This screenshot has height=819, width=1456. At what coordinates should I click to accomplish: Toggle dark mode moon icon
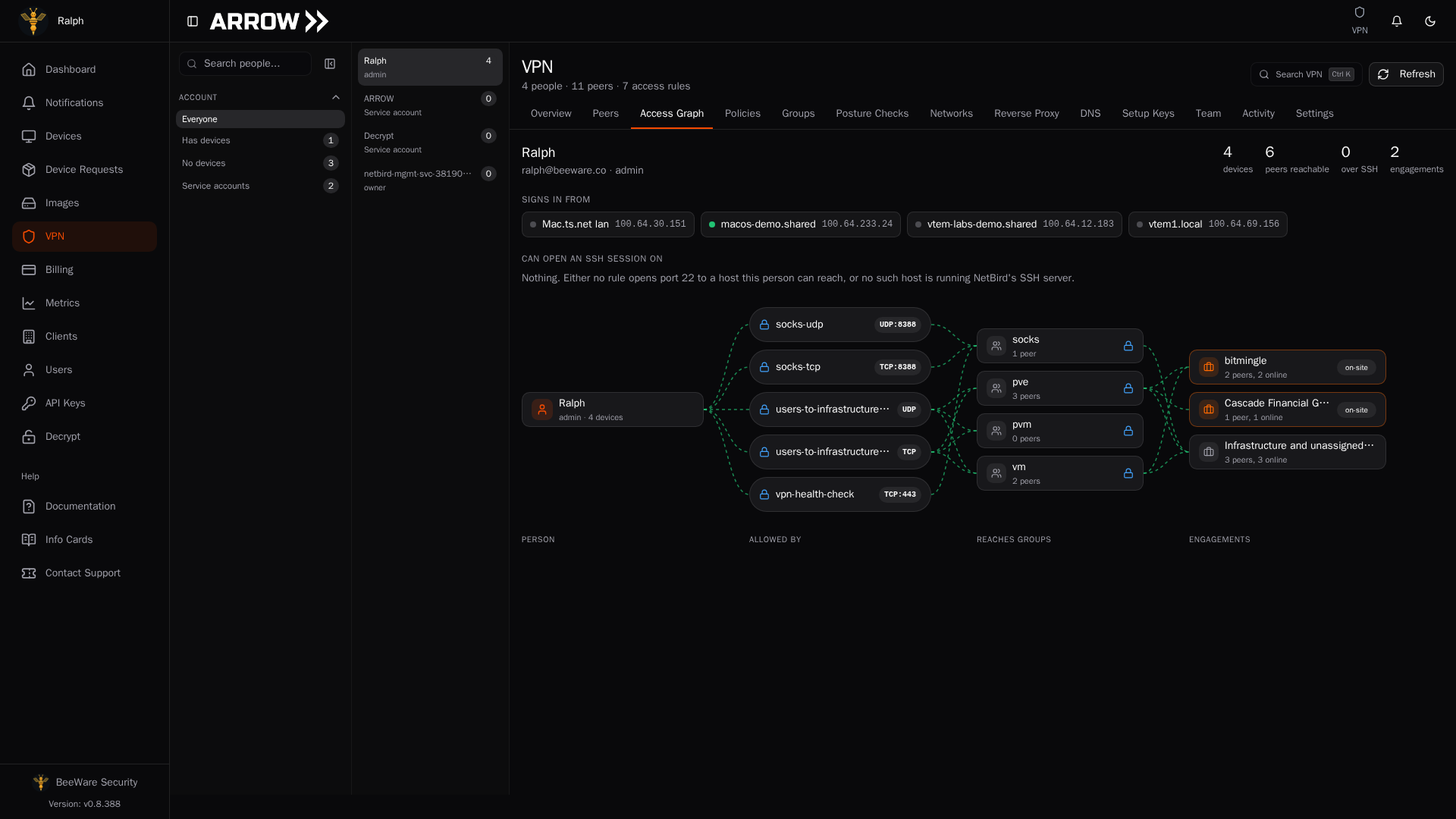1429,21
